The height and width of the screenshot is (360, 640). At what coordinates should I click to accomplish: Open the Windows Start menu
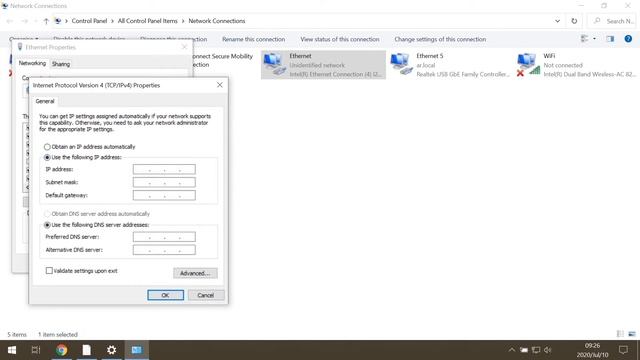(12, 350)
